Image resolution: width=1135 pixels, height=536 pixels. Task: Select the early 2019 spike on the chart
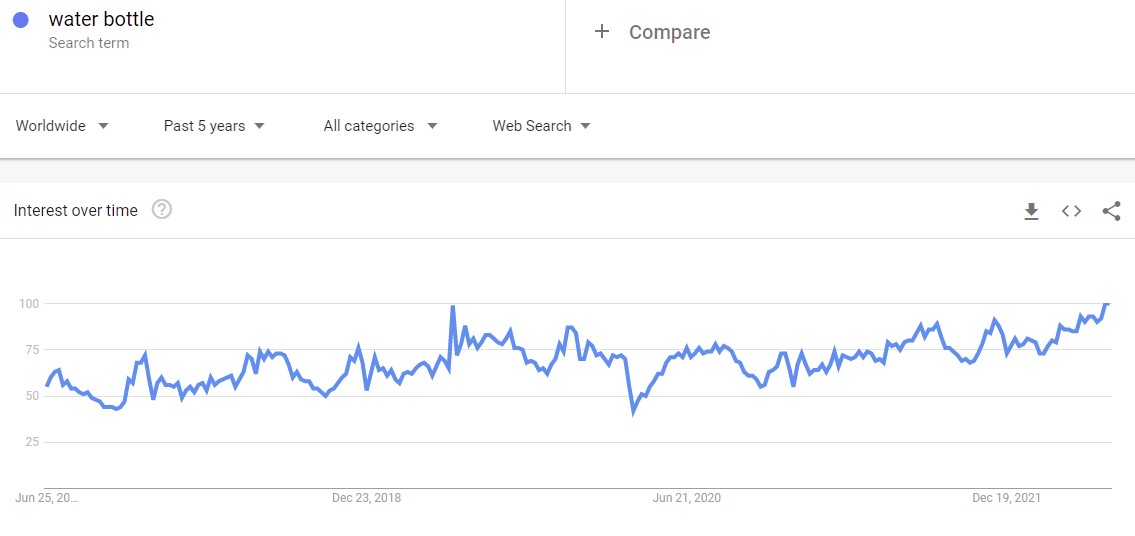453,307
